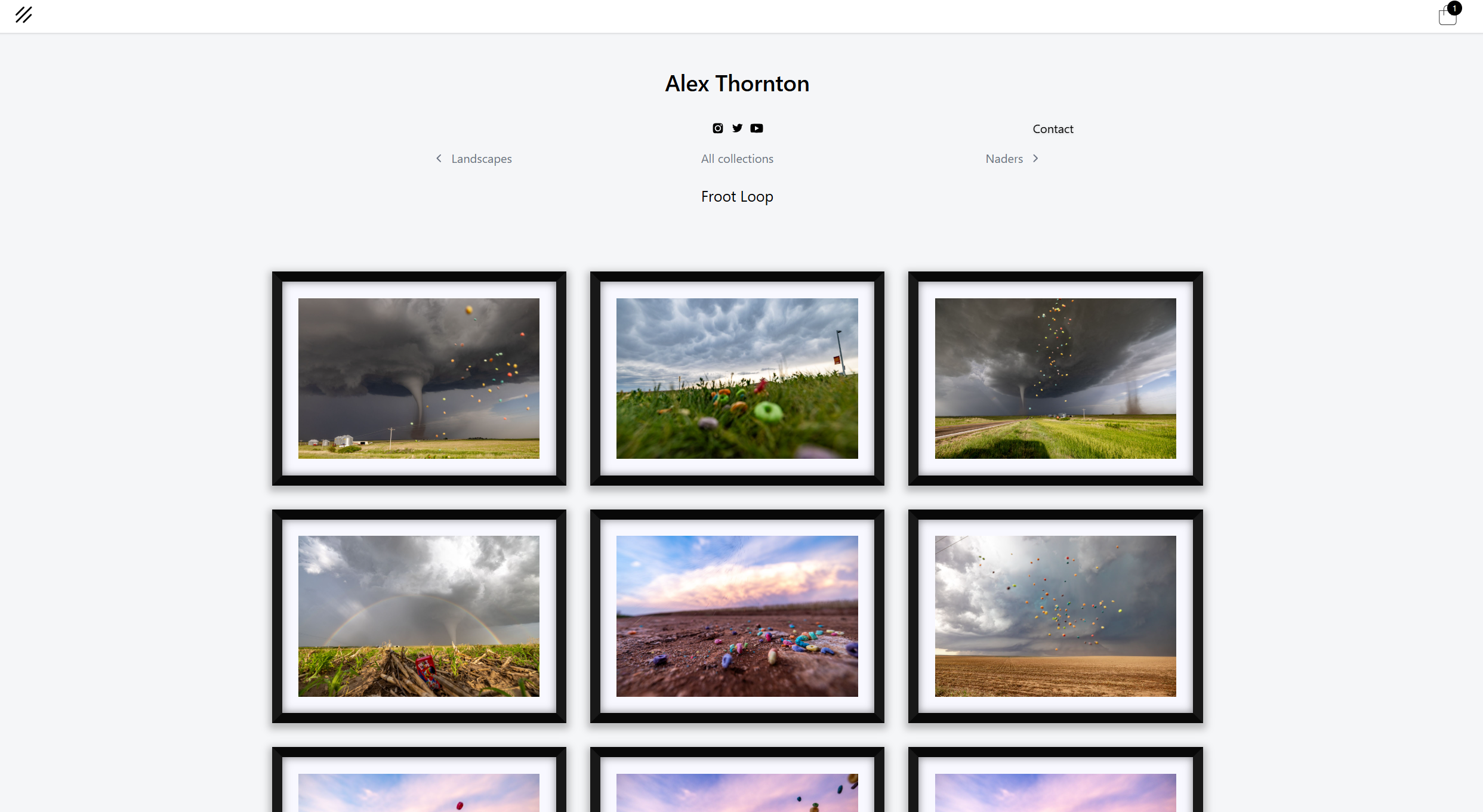
Task: Click the diagonal-lines site logo
Action: (x=24, y=15)
